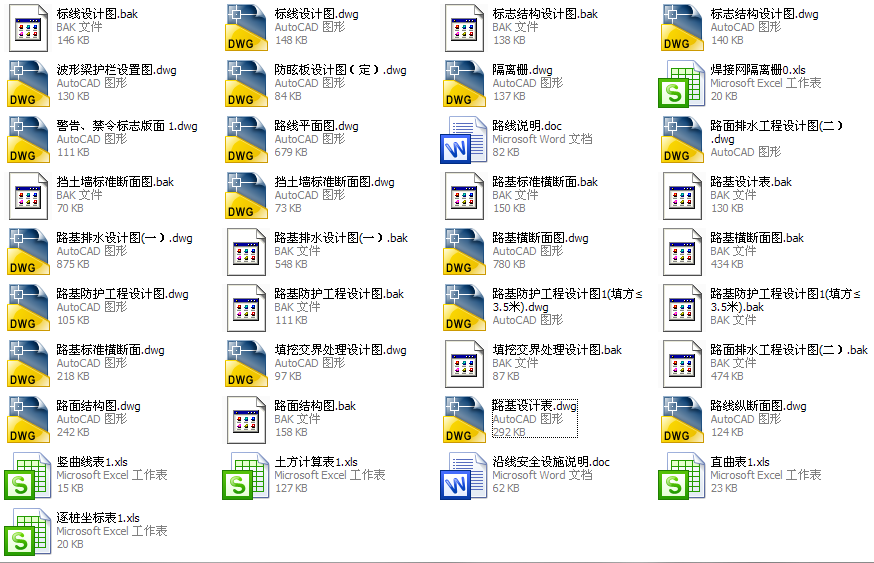Click the file name 标线设计图.dwg

point(316,14)
